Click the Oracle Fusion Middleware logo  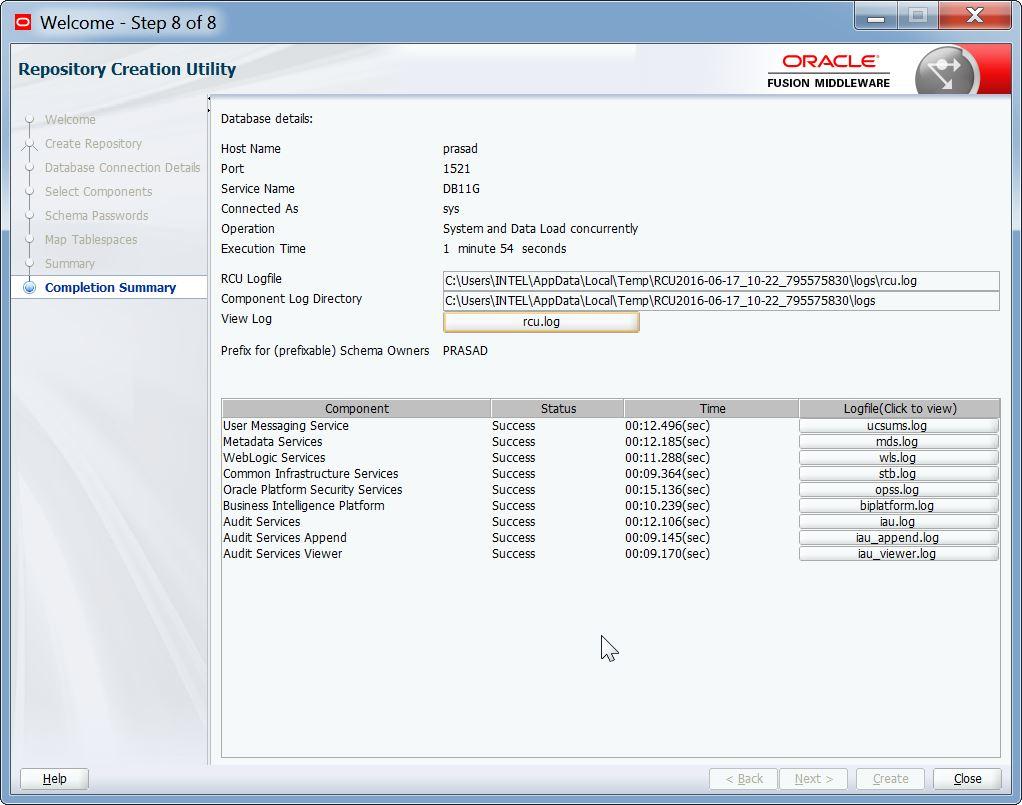pyautogui.click(x=828, y=70)
